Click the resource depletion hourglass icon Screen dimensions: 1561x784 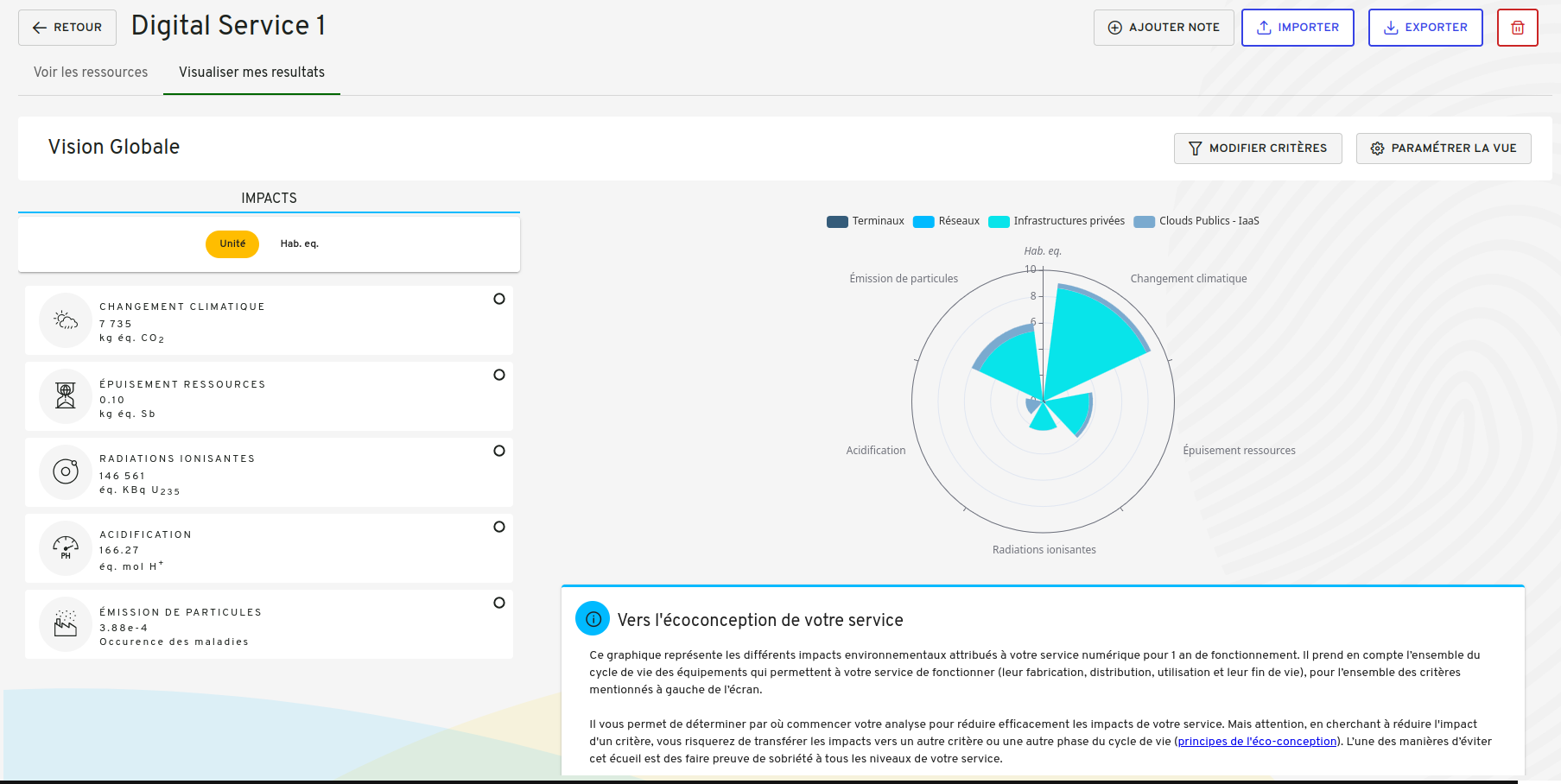[x=66, y=395]
